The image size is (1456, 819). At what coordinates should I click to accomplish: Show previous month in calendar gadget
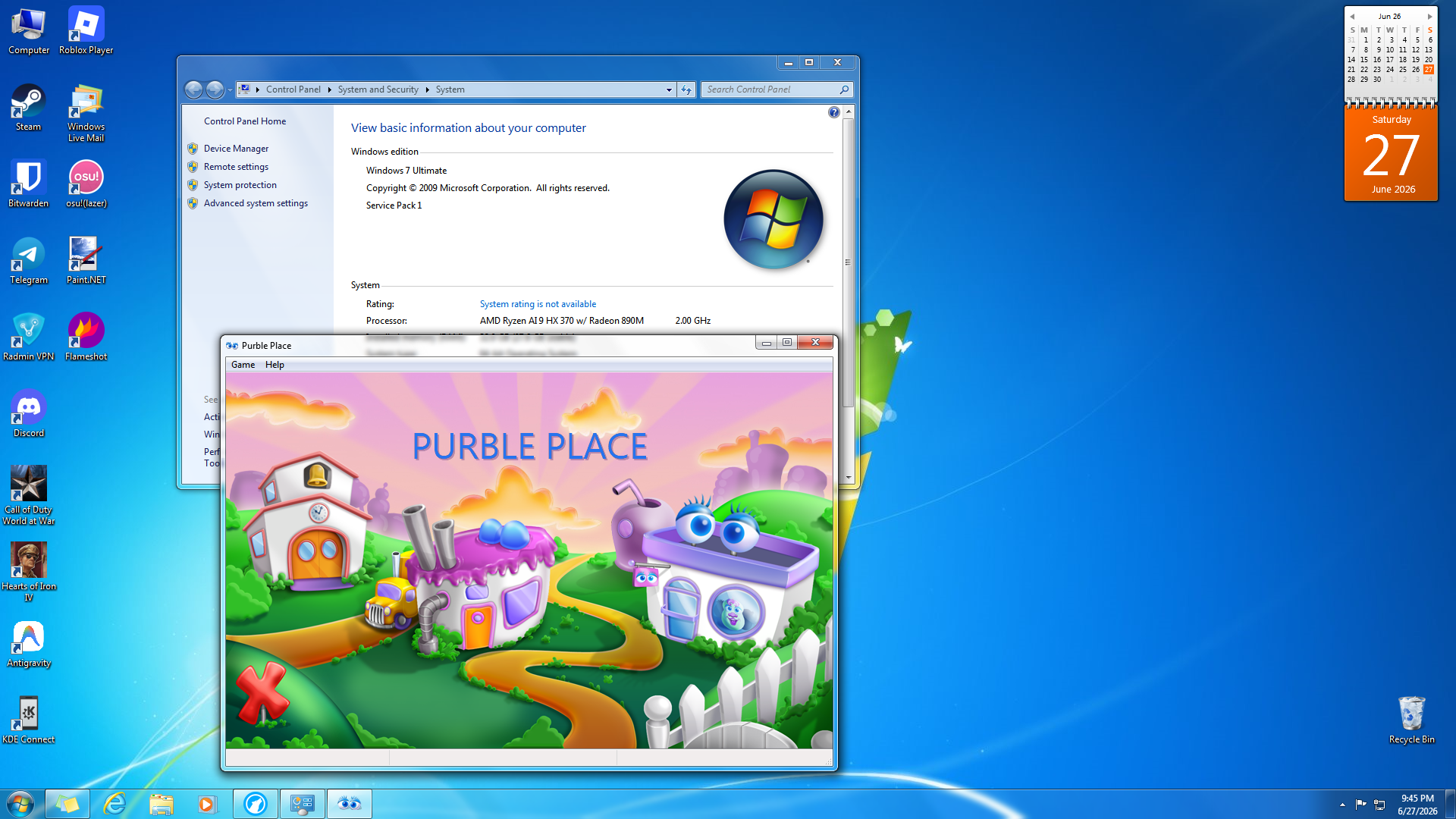[1352, 17]
